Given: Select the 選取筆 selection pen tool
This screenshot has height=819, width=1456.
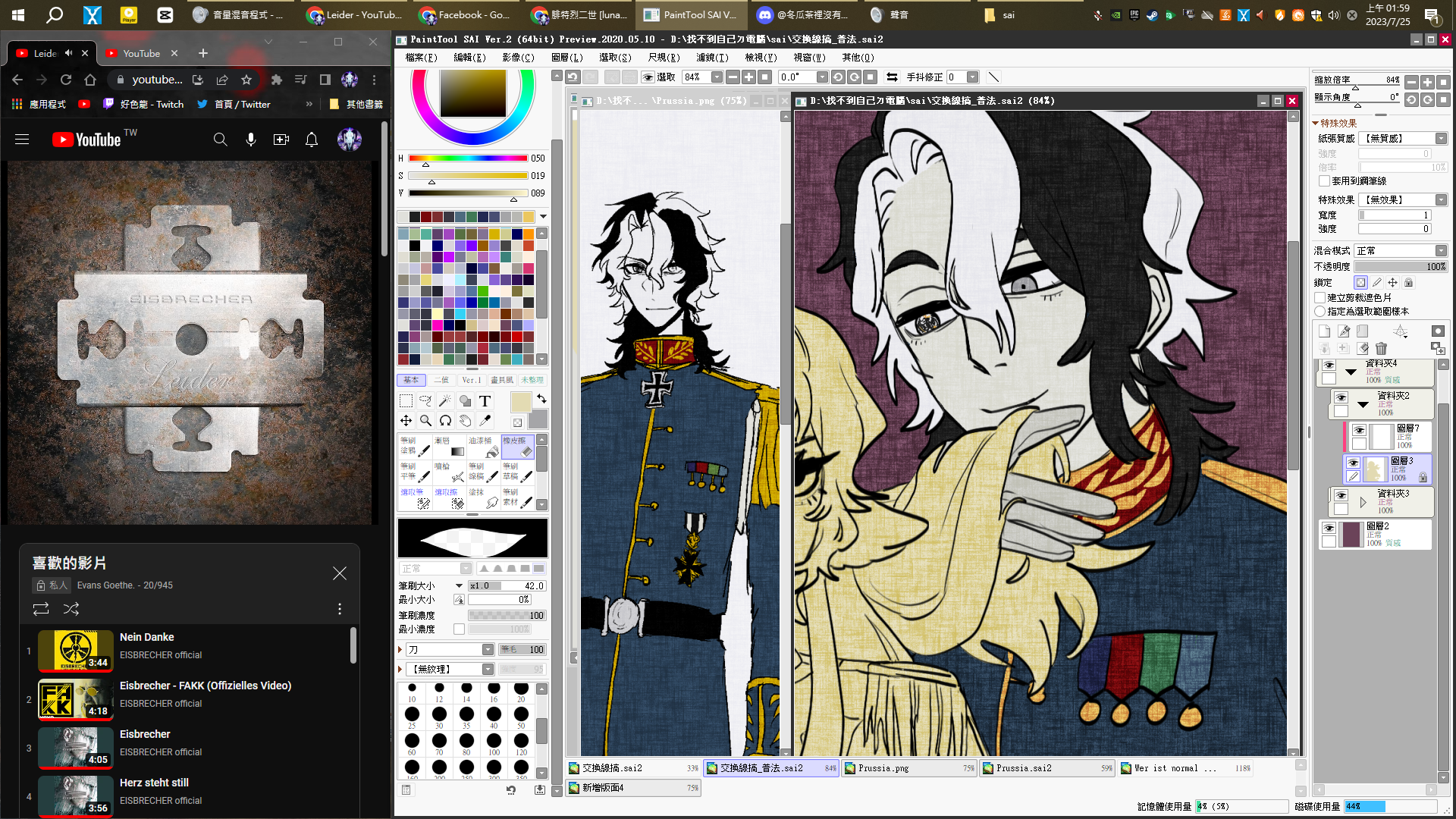Looking at the screenshot, I should pyautogui.click(x=416, y=498).
